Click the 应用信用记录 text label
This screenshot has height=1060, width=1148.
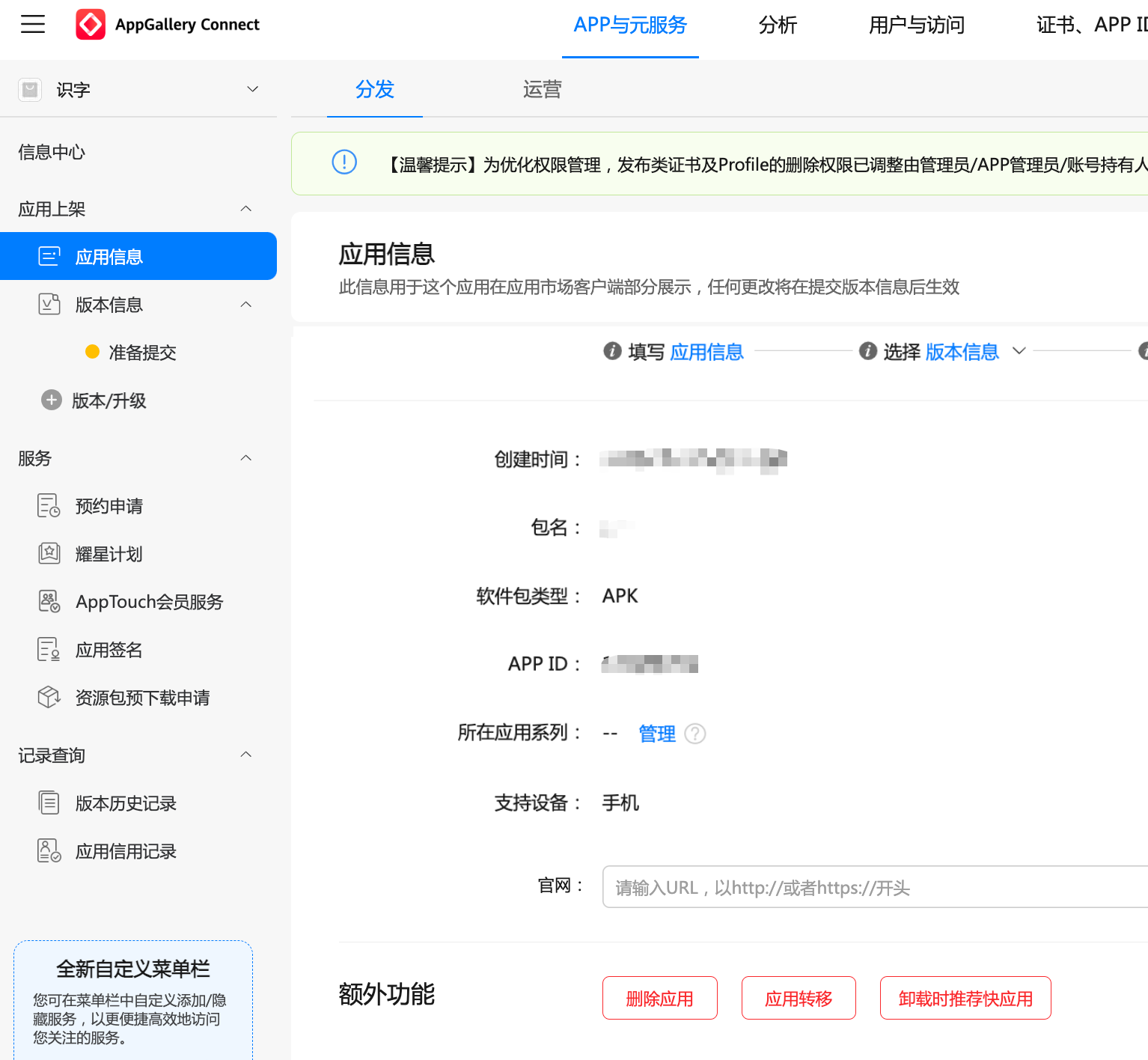click(x=126, y=851)
